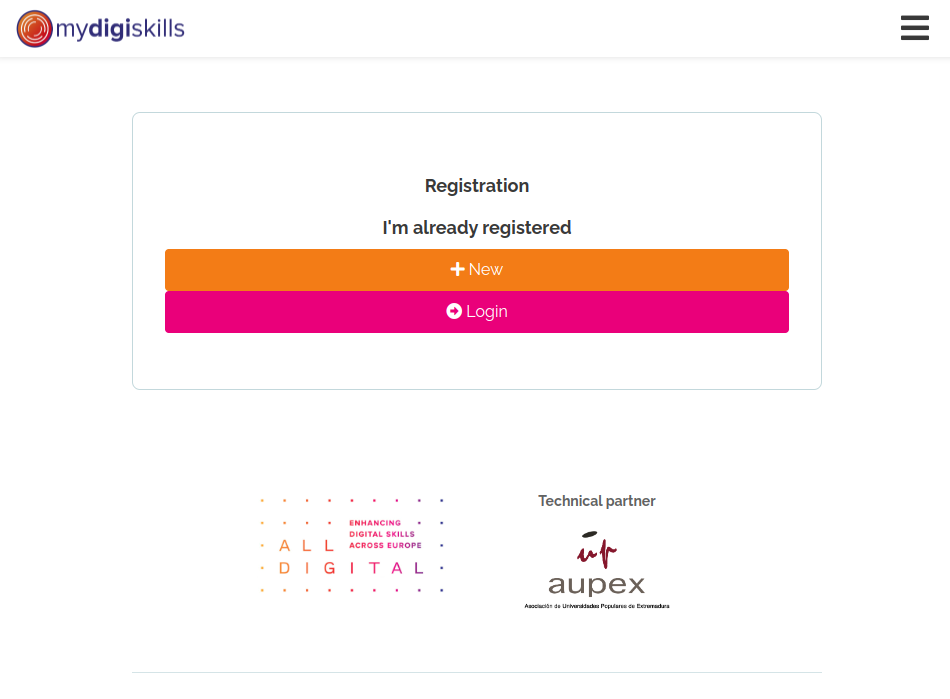Select the "I'm already registered" heading
950x699 pixels.
coord(477,228)
